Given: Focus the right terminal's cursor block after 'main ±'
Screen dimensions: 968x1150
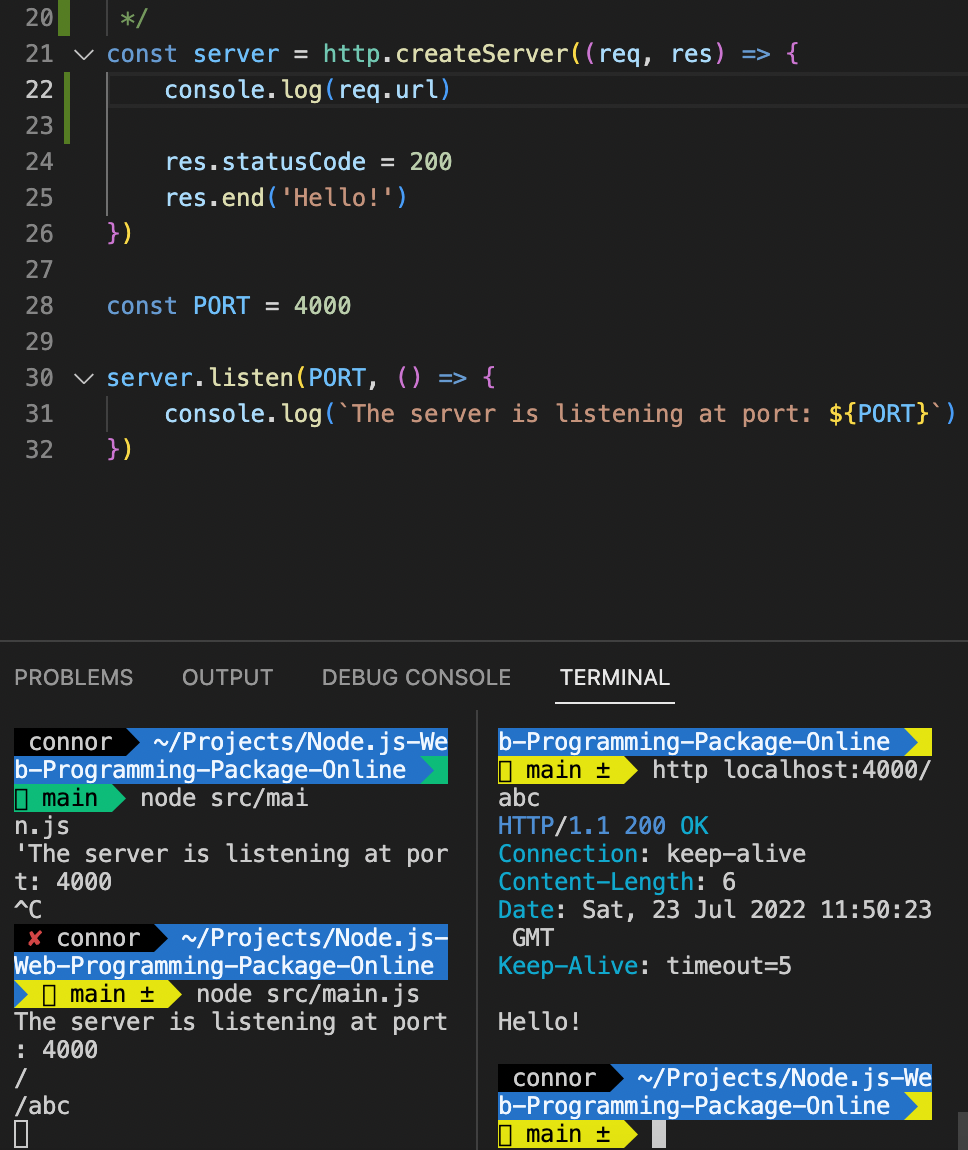Looking at the screenshot, I should [x=659, y=1134].
